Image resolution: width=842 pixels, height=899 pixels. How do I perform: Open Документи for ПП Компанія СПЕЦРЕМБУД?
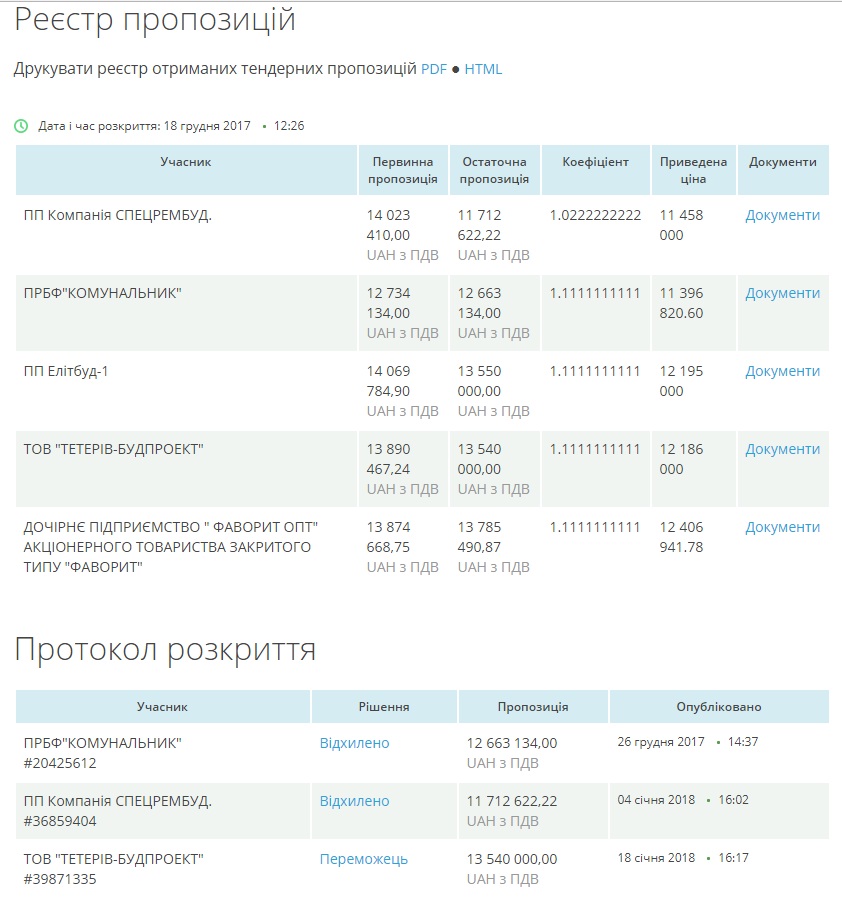tap(782, 215)
